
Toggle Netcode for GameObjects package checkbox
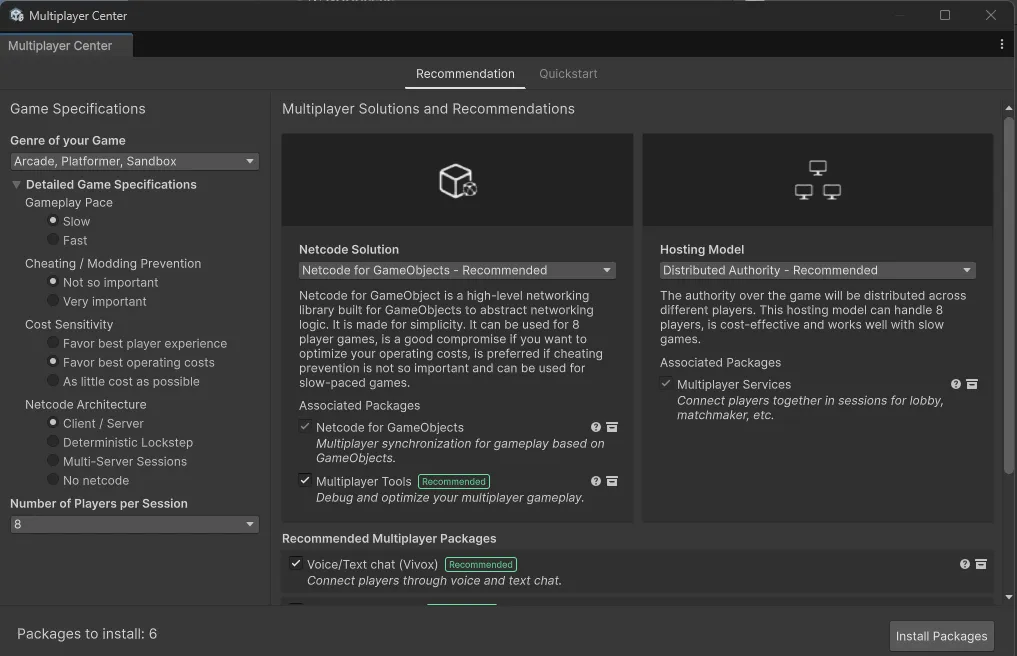click(x=305, y=426)
